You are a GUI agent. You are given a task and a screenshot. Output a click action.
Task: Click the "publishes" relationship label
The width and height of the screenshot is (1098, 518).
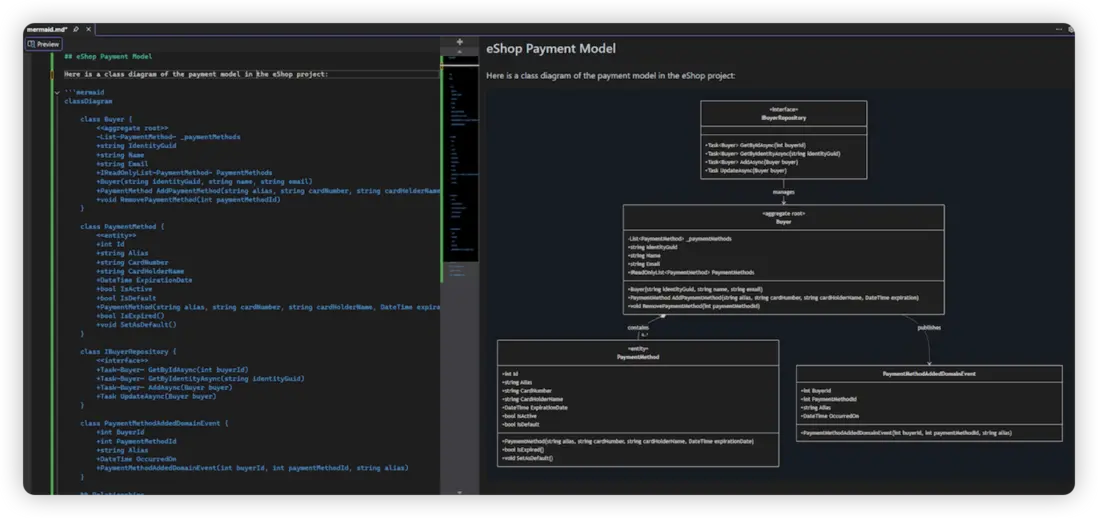929,327
